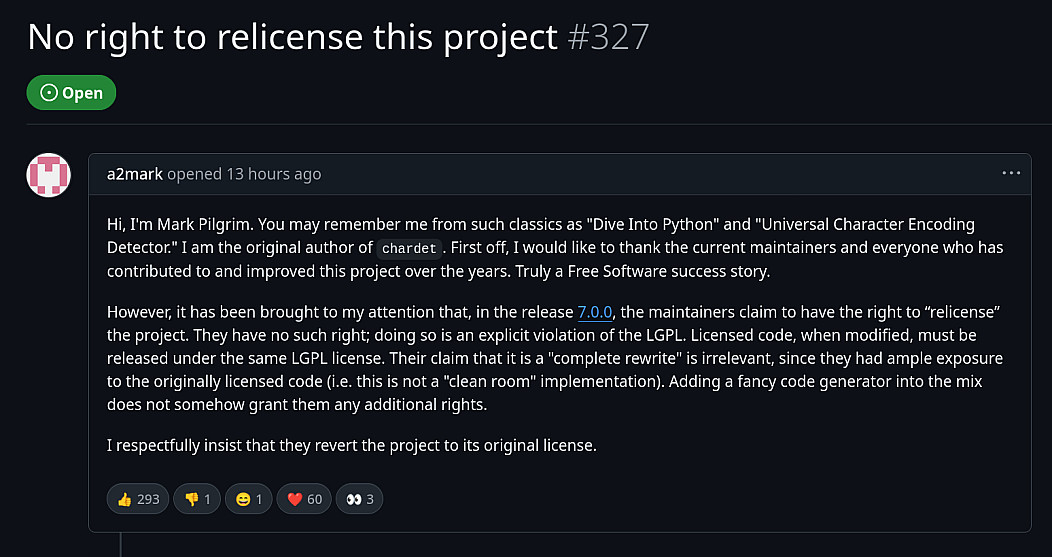1052x557 pixels.
Task: Open the comment's three-dot options menu
Action: pos(1011,173)
